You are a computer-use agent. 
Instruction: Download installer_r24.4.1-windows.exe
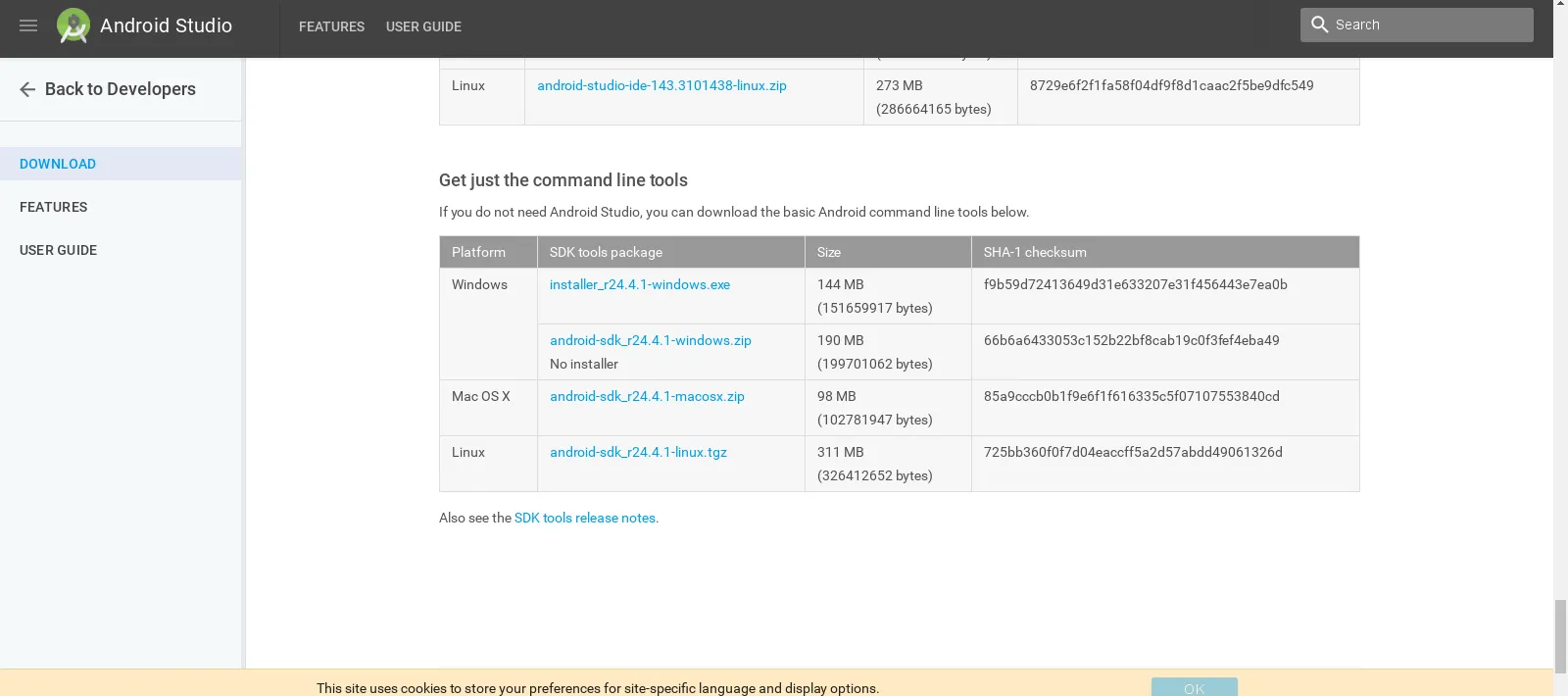click(x=640, y=284)
